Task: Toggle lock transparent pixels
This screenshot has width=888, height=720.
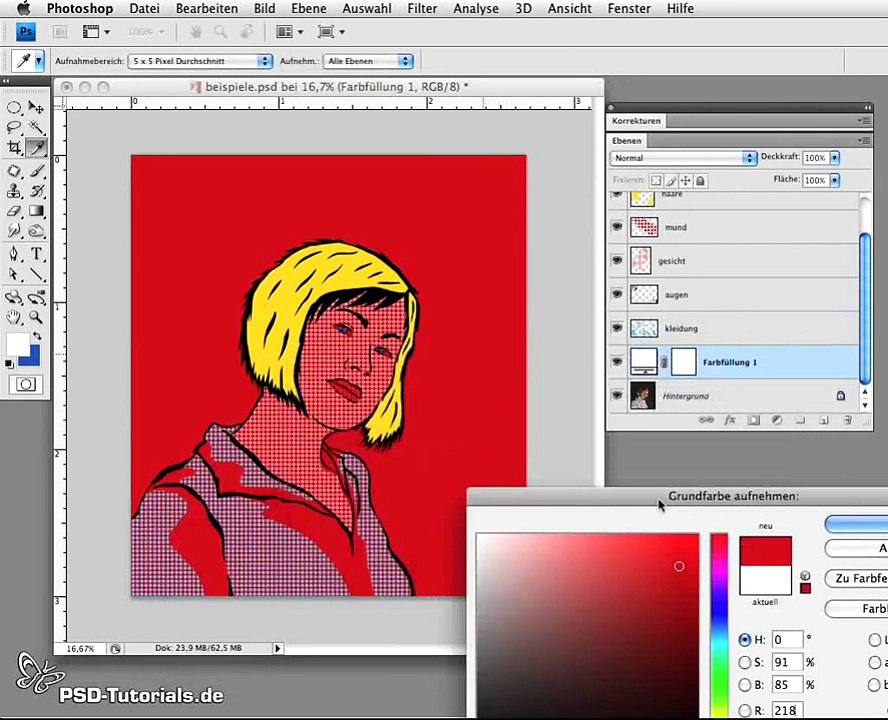Action: click(x=656, y=181)
